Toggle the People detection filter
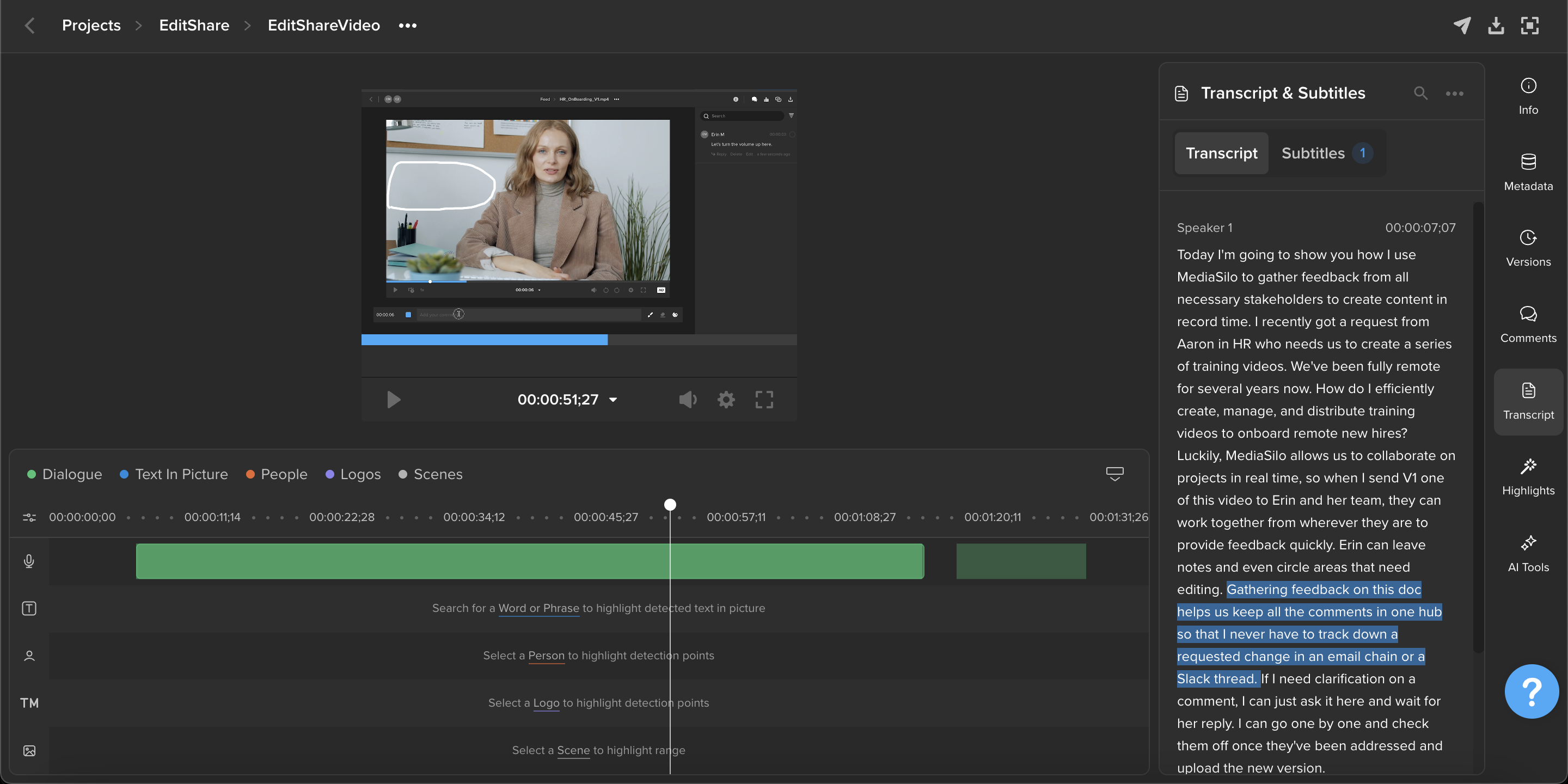The image size is (1568, 784). point(277,474)
